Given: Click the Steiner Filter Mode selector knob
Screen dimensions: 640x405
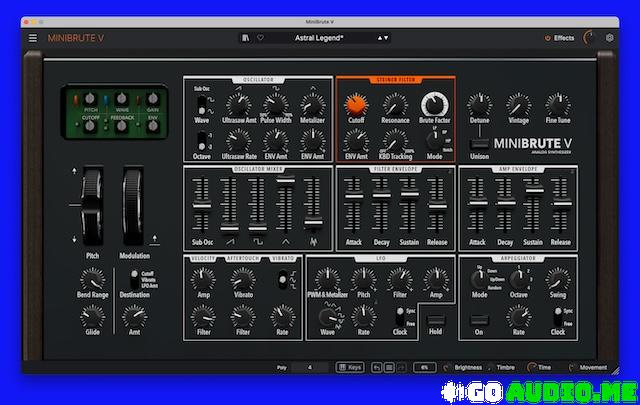Looking at the screenshot, I should click(x=433, y=141).
